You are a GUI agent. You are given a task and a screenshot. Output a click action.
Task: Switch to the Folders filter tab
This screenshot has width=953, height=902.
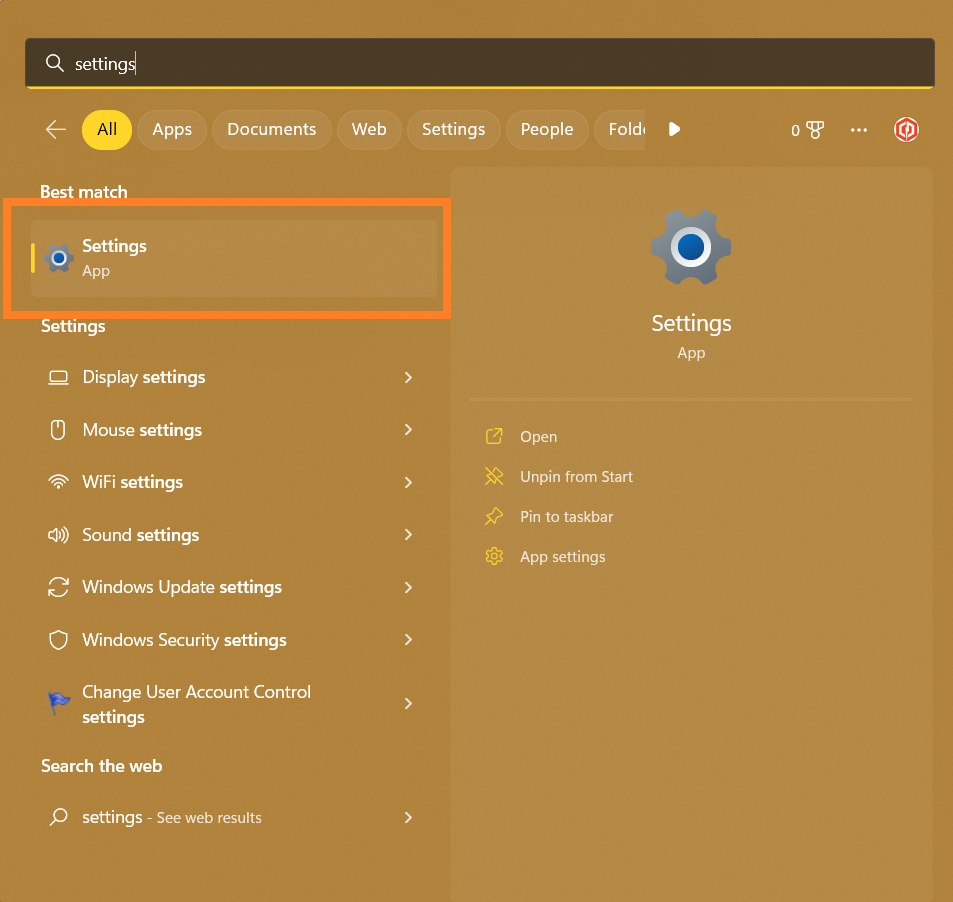(x=620, y=129)
